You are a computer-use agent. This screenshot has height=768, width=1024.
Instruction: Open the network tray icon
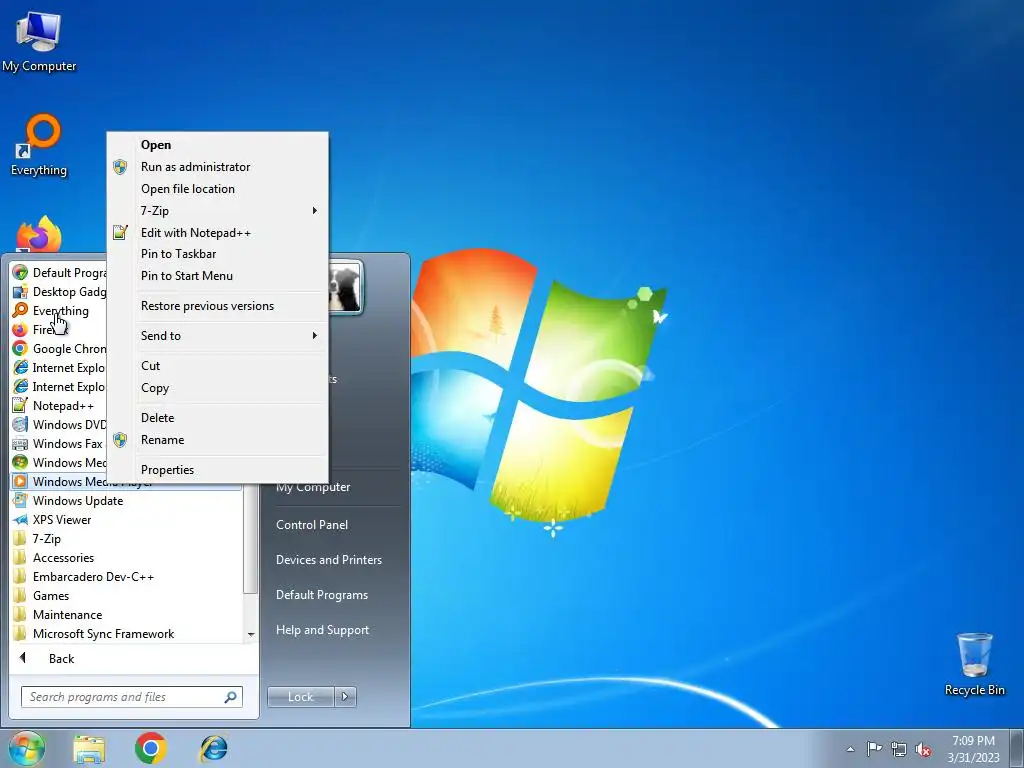[899, 749]
